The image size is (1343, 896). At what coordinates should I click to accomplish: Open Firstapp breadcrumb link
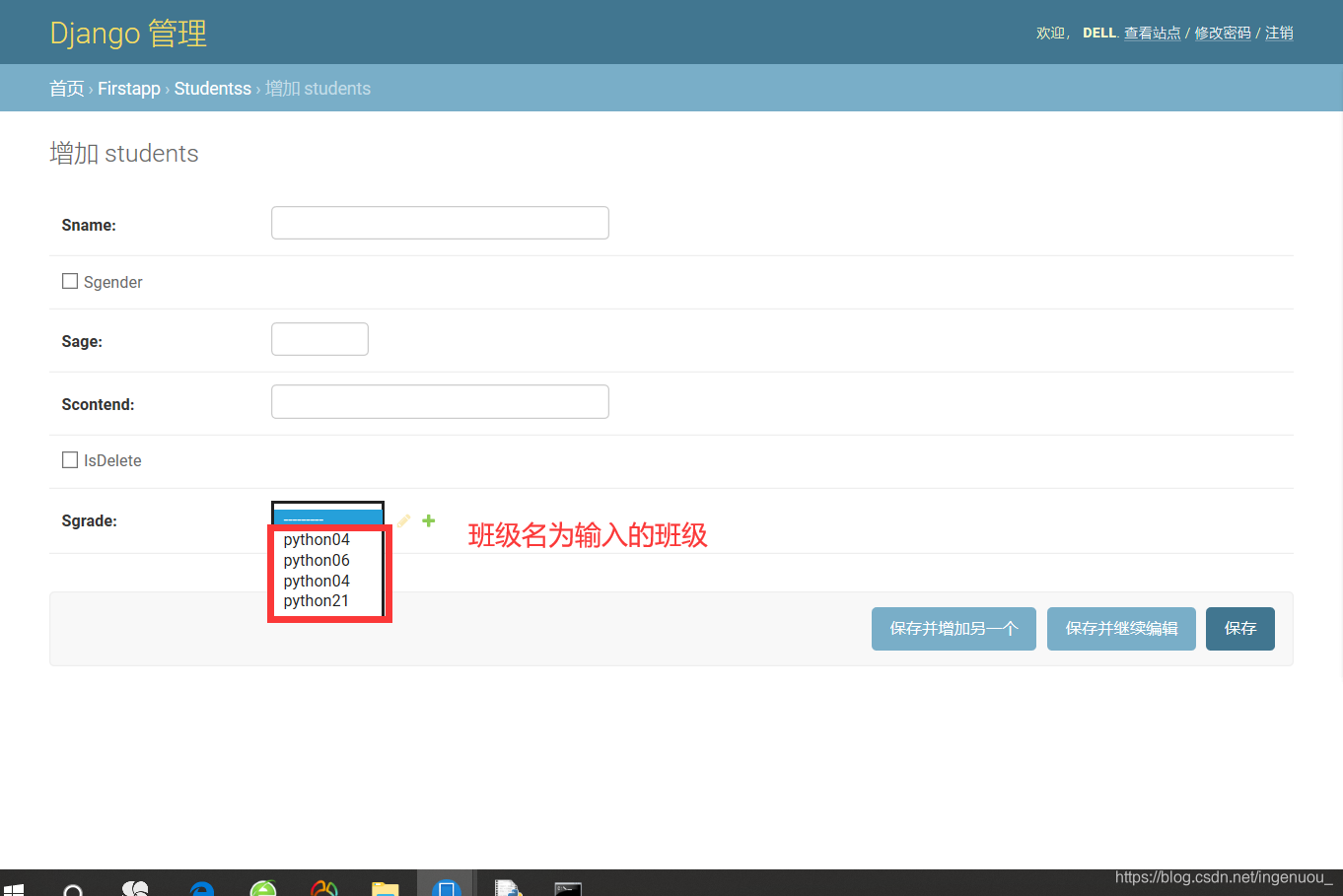[x=129, y=89]
